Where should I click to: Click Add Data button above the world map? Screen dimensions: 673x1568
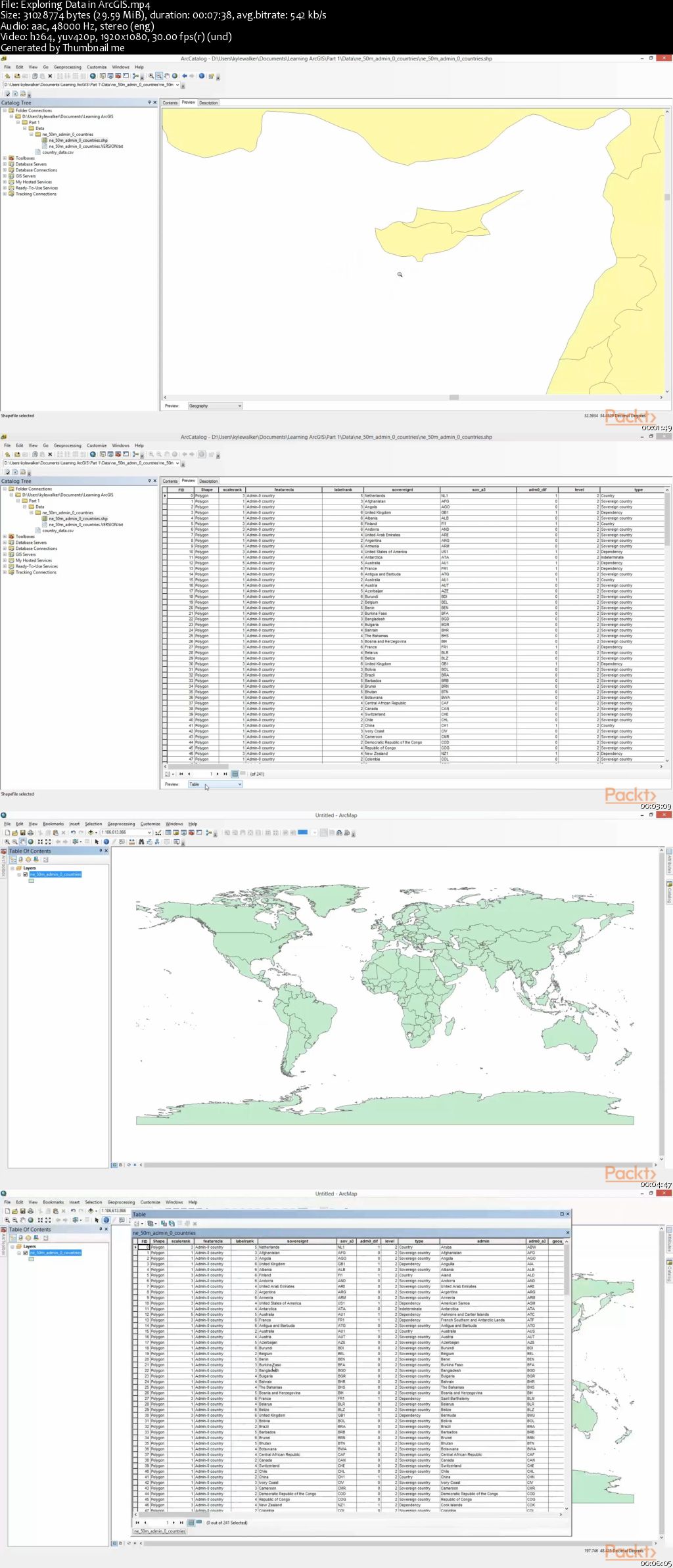pos(91,832)
